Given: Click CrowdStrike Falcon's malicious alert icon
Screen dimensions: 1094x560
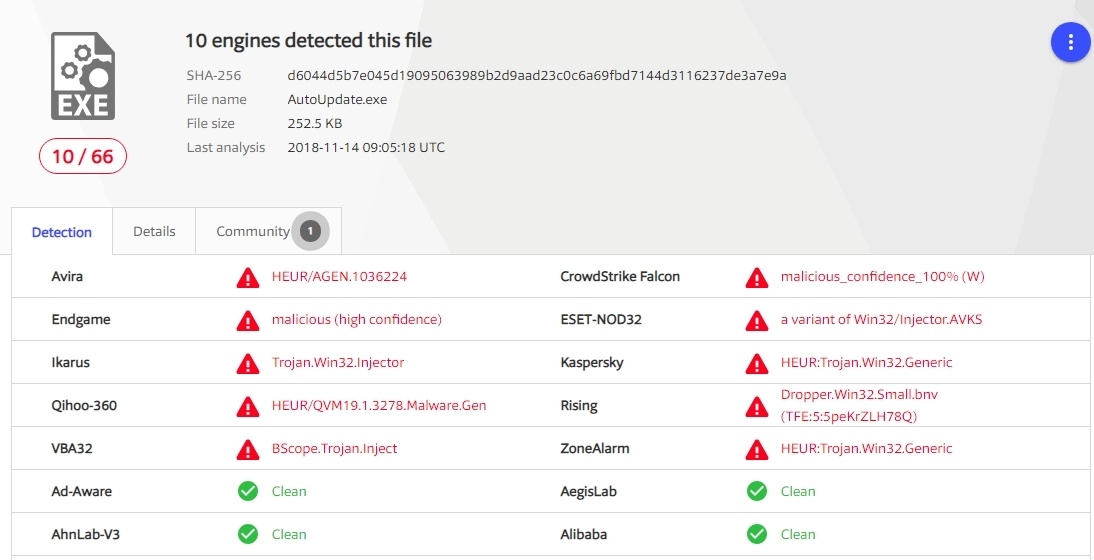Looking at the screenshot, I should click(x=757, y=277).
